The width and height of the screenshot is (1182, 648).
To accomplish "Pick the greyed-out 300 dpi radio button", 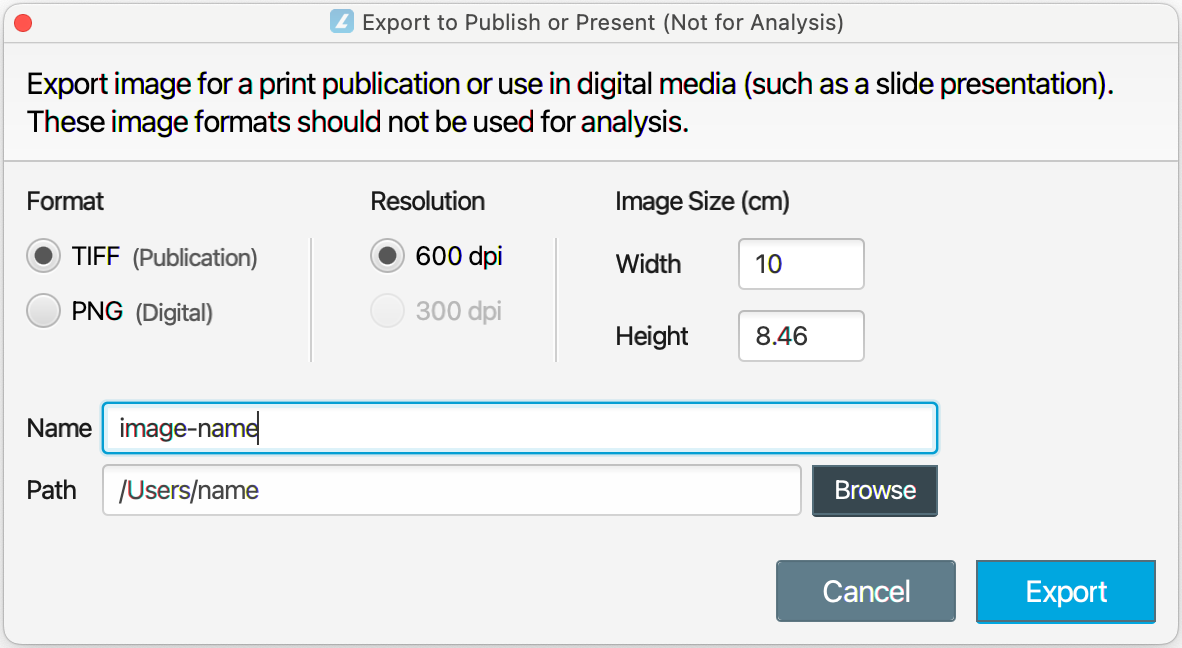I will click(x=387, y=311).
